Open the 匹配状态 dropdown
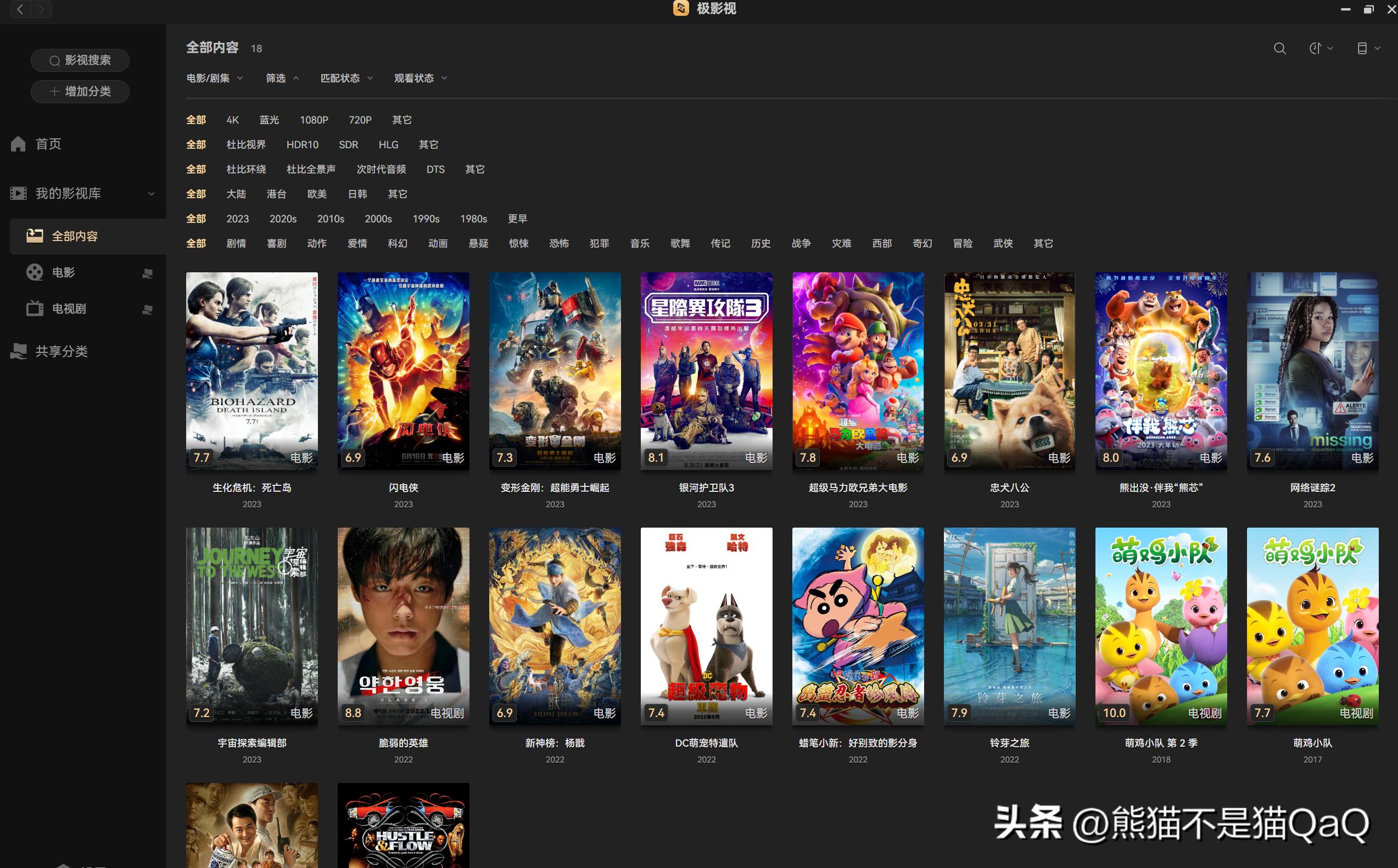The image size is (1398, 868). (346, 78)
